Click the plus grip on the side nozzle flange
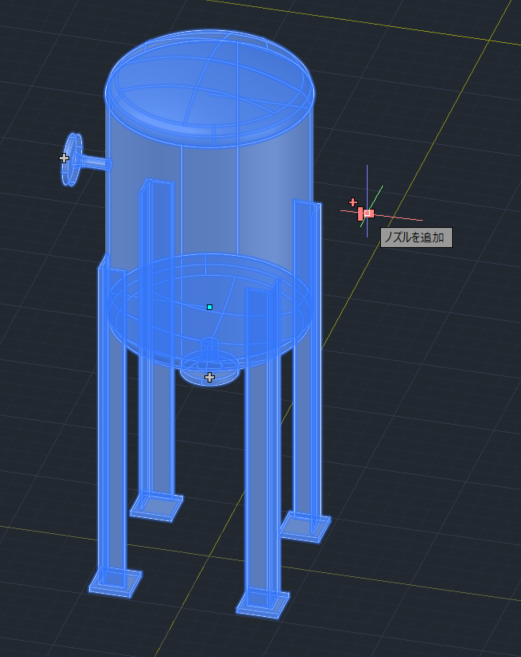This screenshot has height=657, width=521. pos(64,158)
